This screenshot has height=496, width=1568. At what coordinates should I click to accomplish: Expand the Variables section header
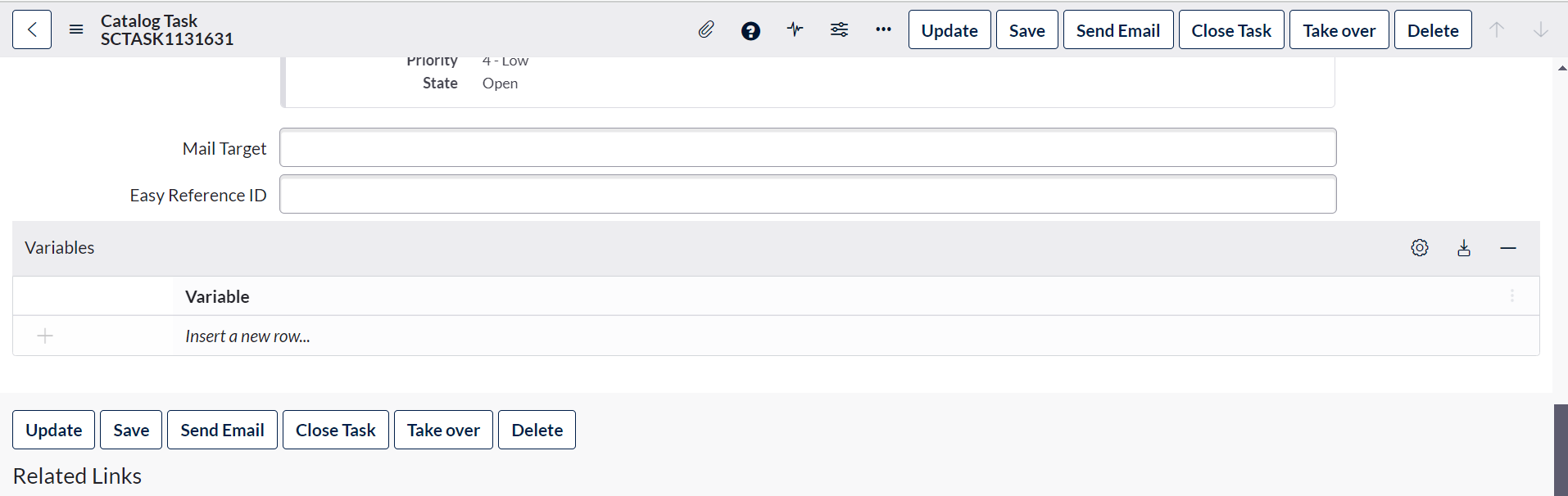[59, 247]
